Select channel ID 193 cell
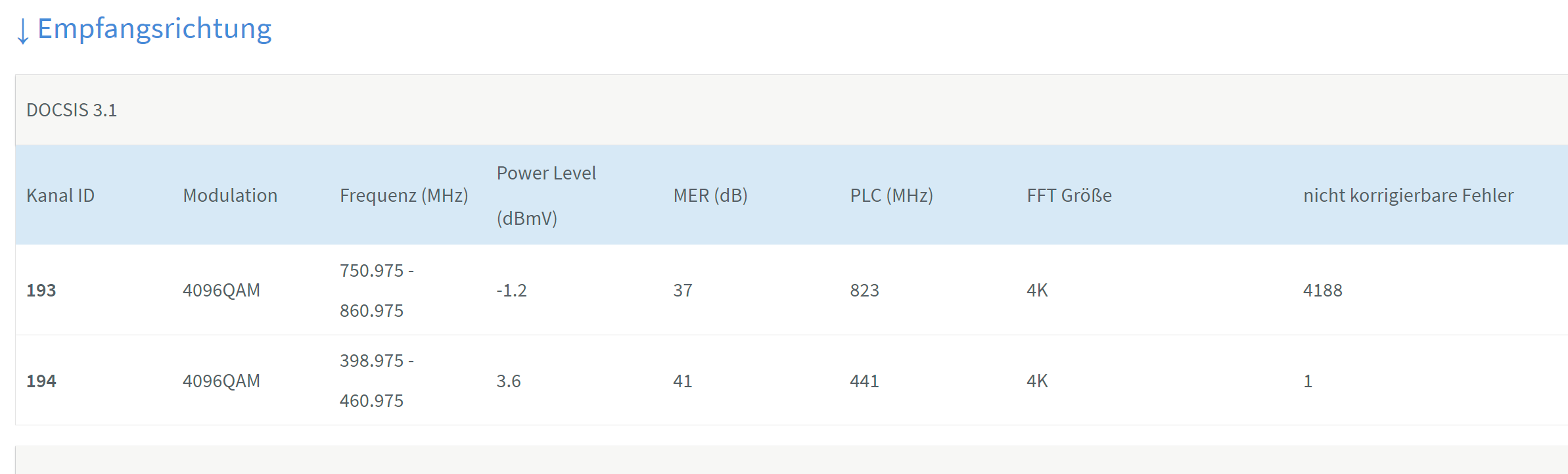Screen dimensions: 1568x474 [x=41, y=290]
